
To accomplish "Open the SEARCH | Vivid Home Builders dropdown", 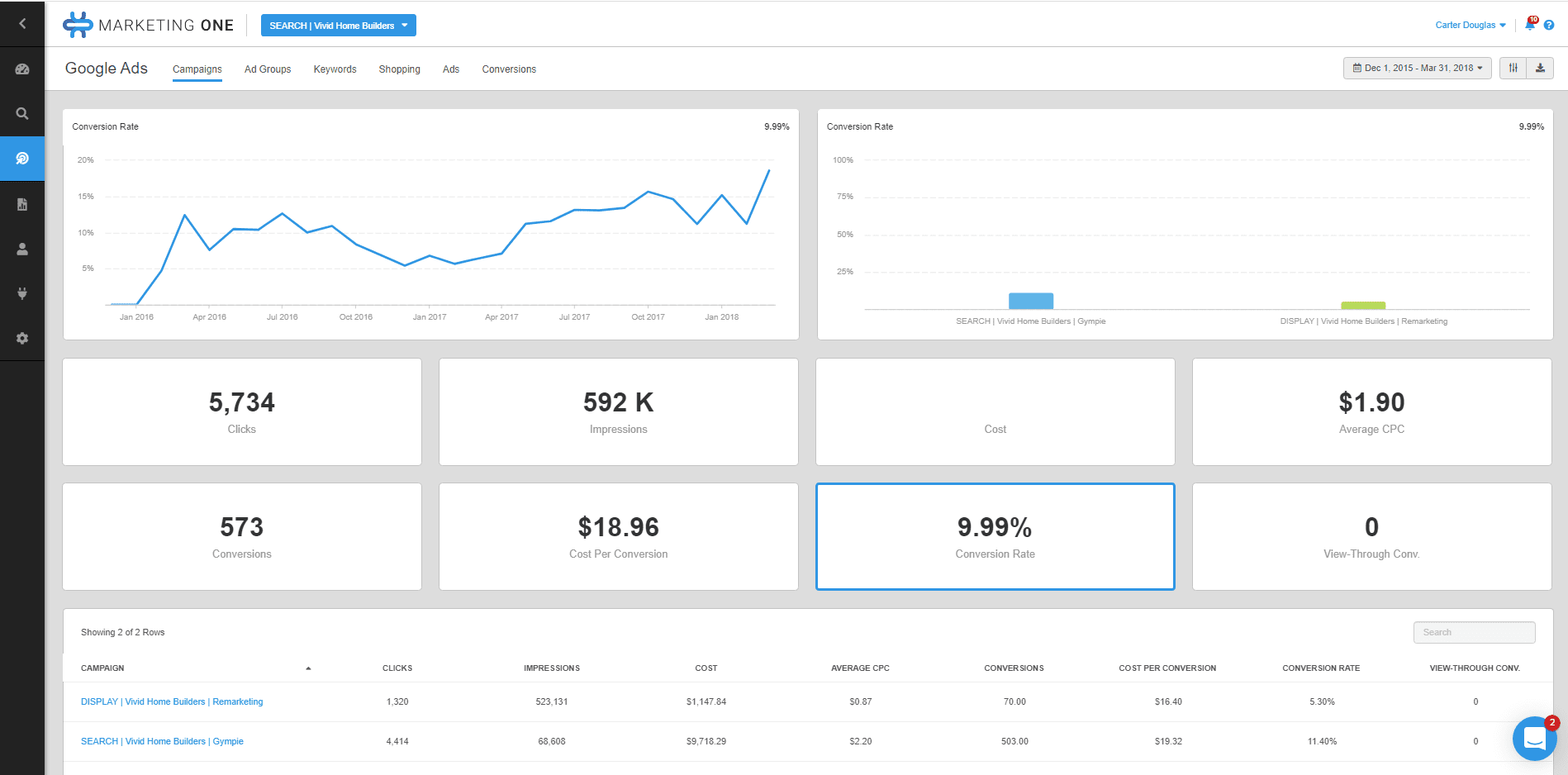I will [339, 26].
